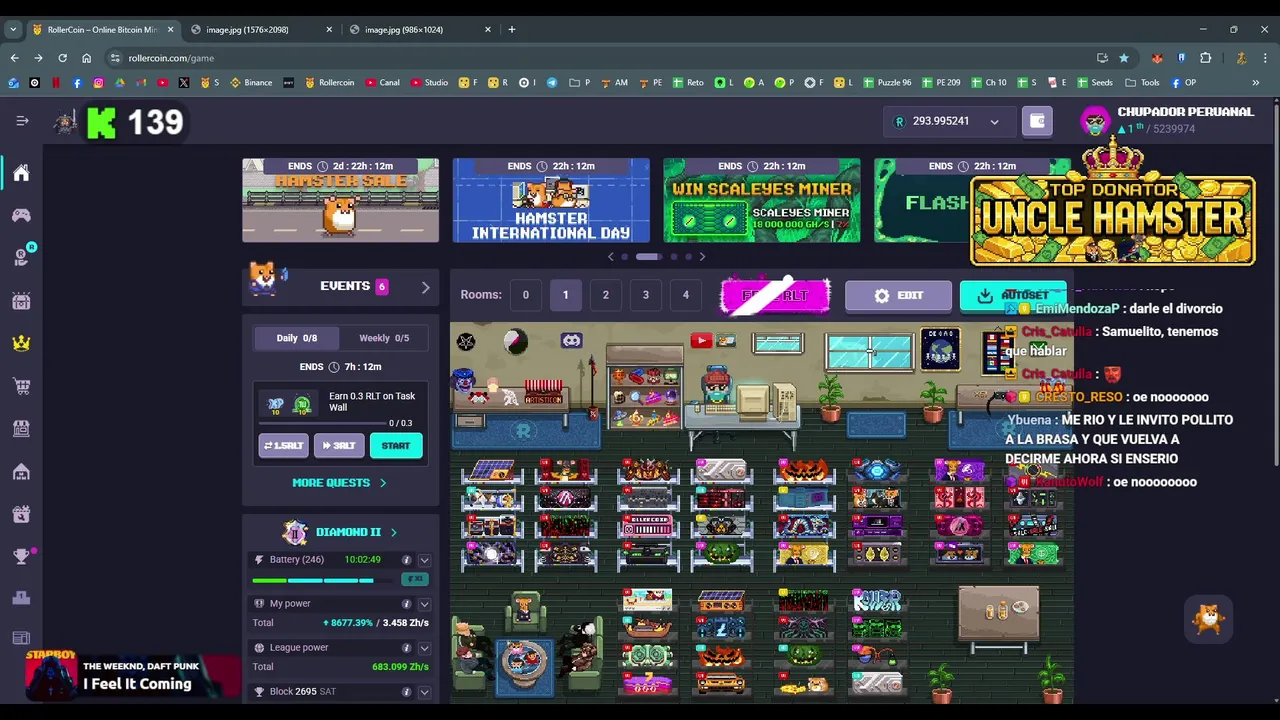Click the hamster helper icon at bottom right
Image resolution: width=1280 pixels, height=720 pixels.
pos(1208,619)
